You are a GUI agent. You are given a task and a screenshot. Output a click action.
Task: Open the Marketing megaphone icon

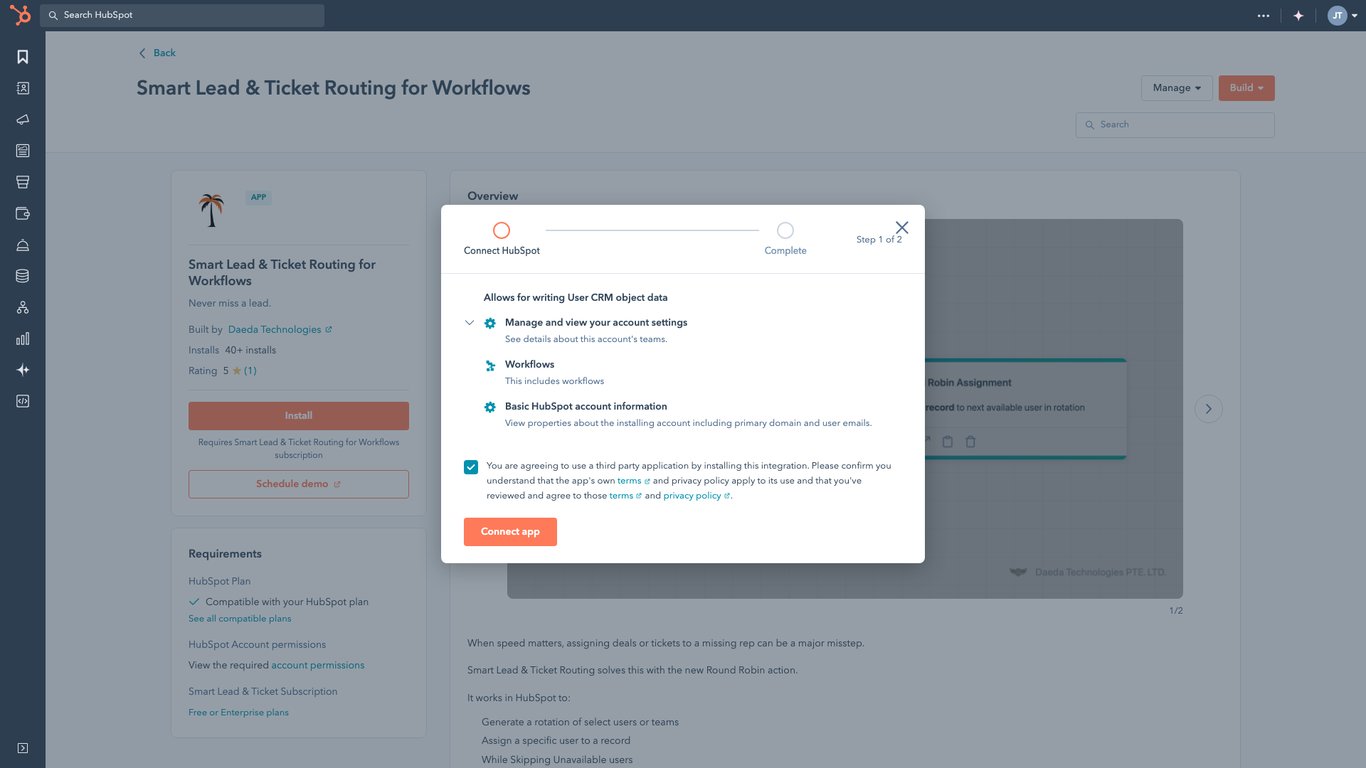point(22,119)
